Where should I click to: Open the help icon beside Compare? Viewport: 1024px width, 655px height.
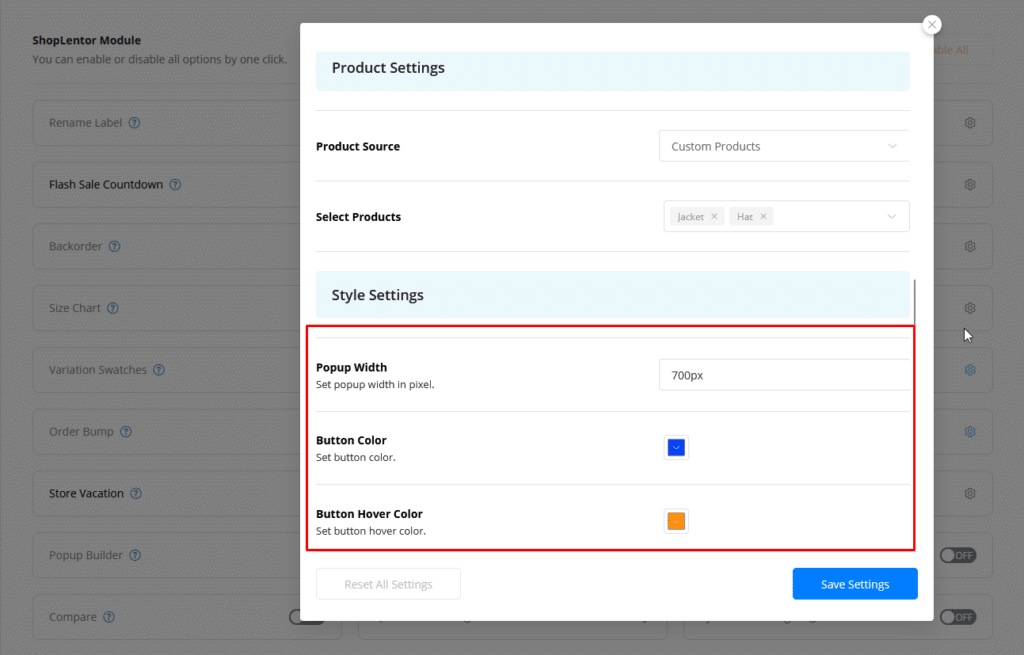[109, 617]
